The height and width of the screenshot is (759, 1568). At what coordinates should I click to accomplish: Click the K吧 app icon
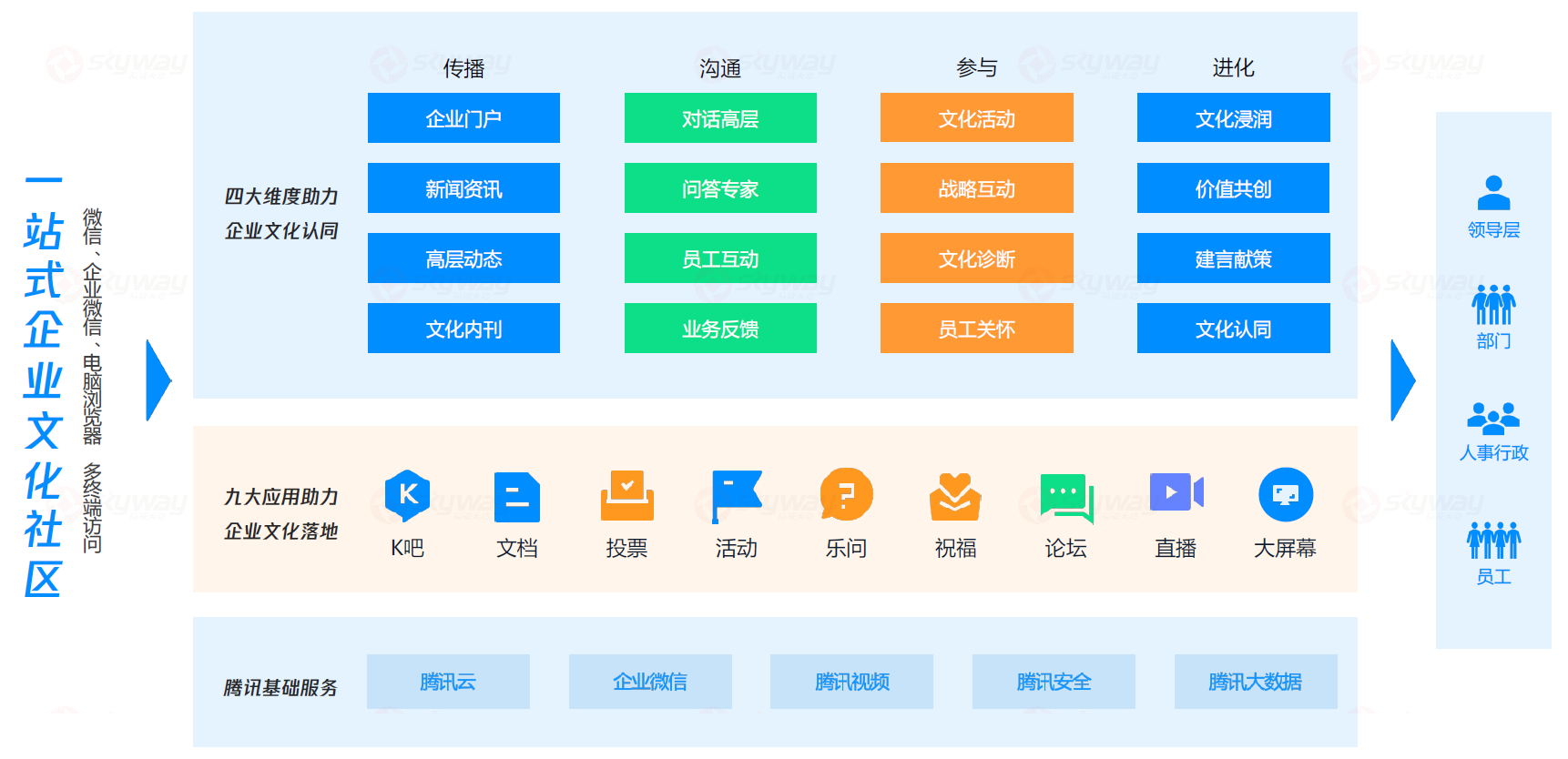point(407,496)
